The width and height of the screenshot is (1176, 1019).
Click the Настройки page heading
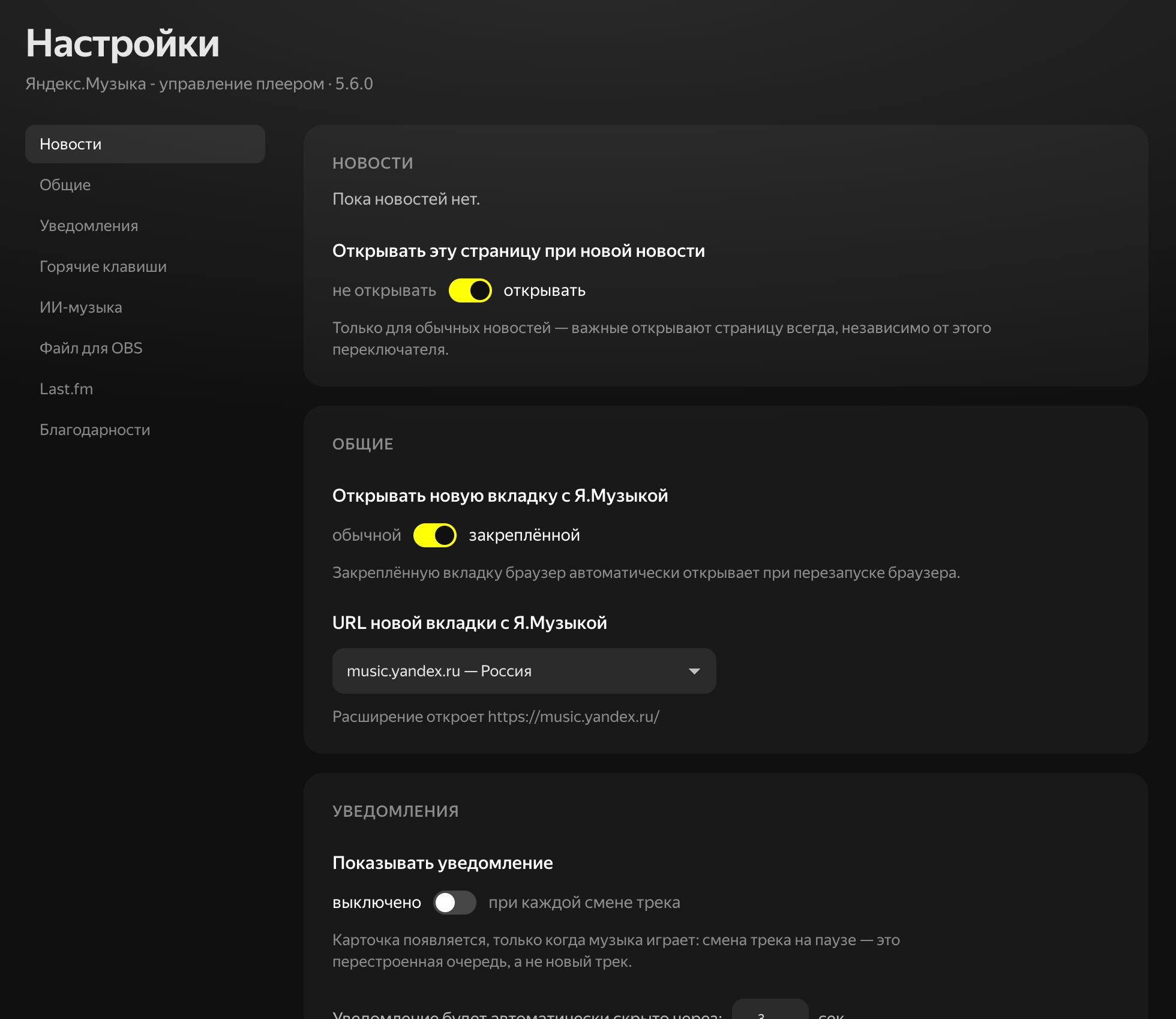click(x=123, y=44)
